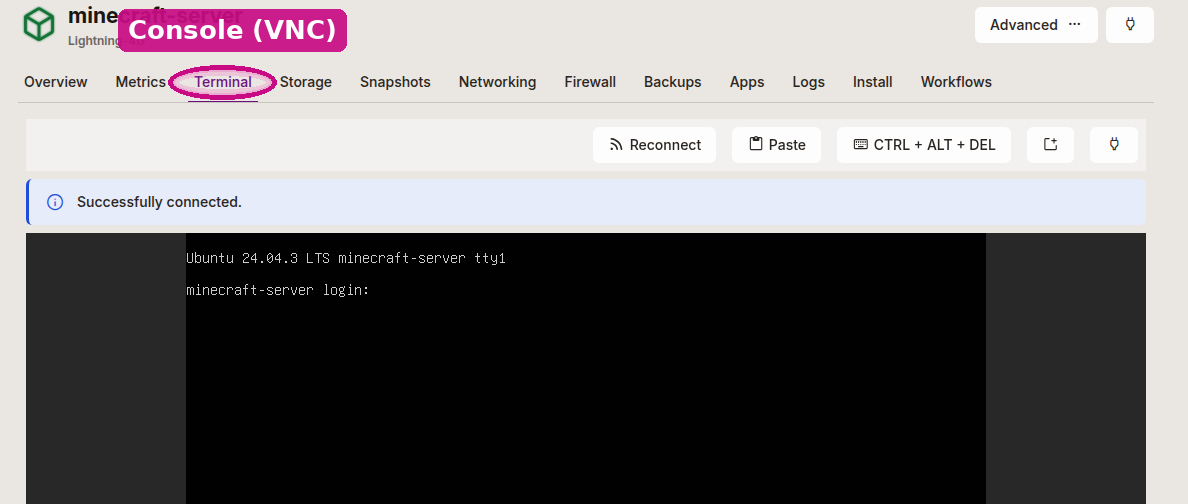Click the info icon in the connection notice
1188x504 pixels.
(55, 202)
